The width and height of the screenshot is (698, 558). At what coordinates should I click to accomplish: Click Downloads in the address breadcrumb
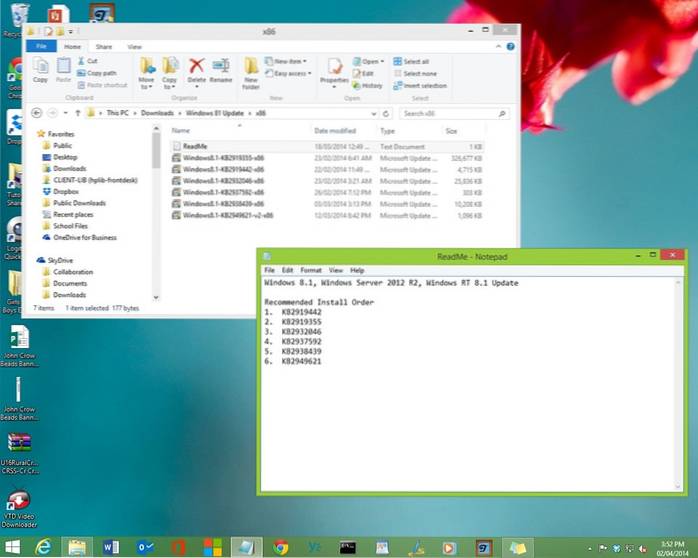pyautogui.click(x=157, y=113)
